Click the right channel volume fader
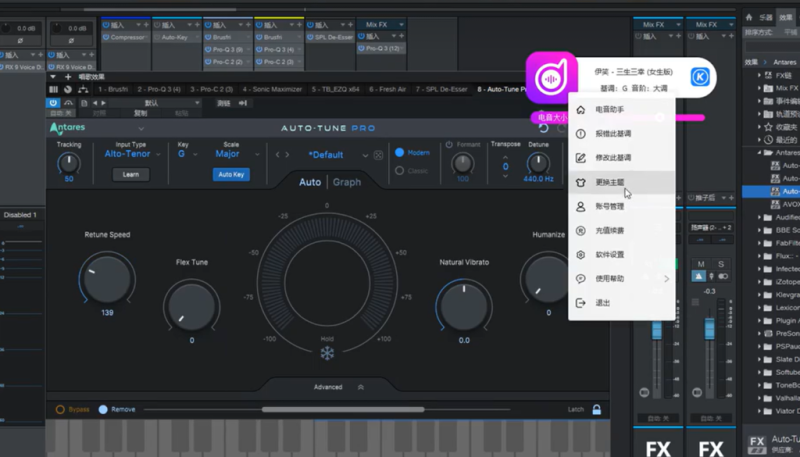Image resolution: width=800 pixels, height=457 pixels. pyautogui.click(x=710, y=328)
